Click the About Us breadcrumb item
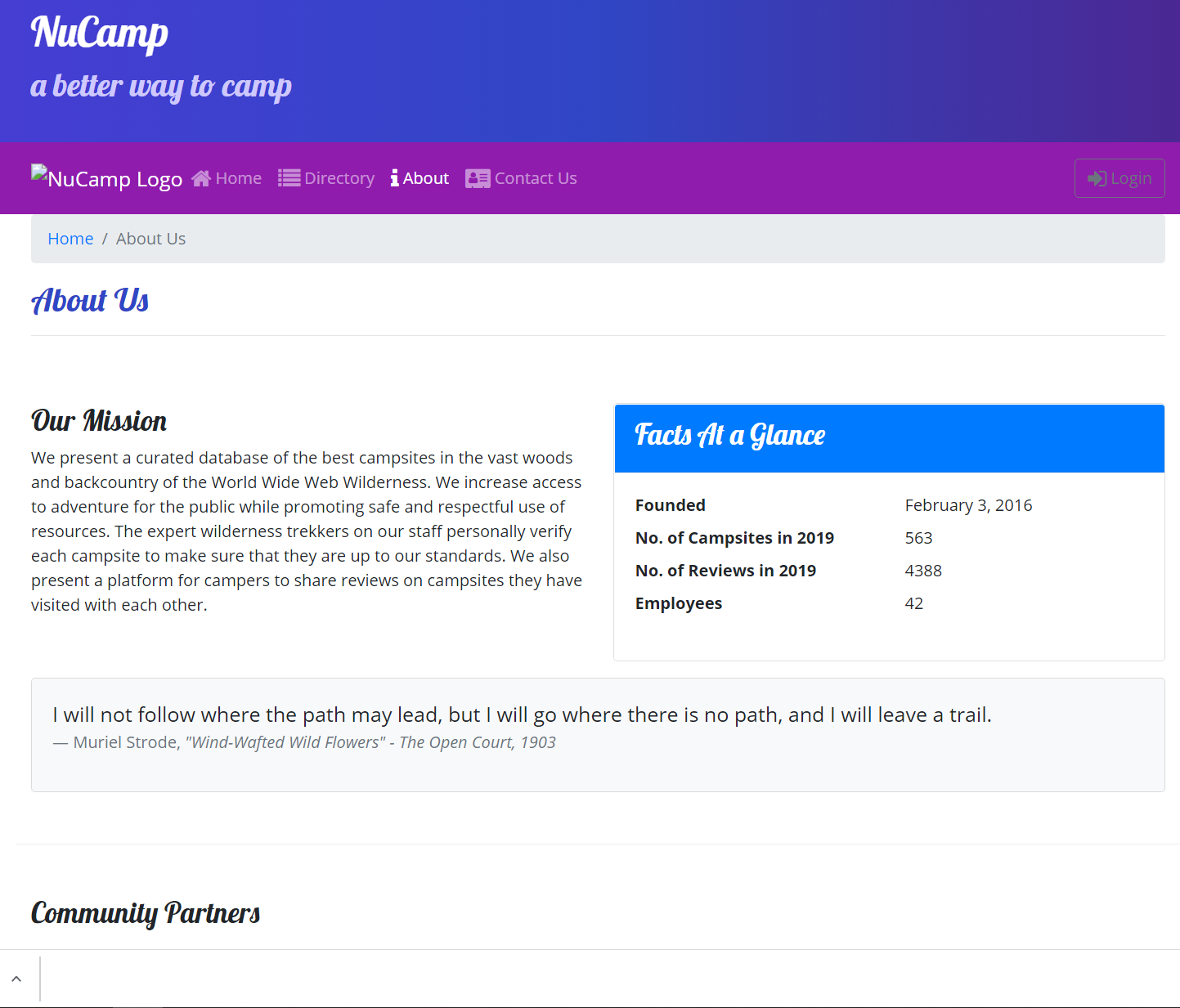This screenshot has height=1008, width=1180. tap(150, 239)
